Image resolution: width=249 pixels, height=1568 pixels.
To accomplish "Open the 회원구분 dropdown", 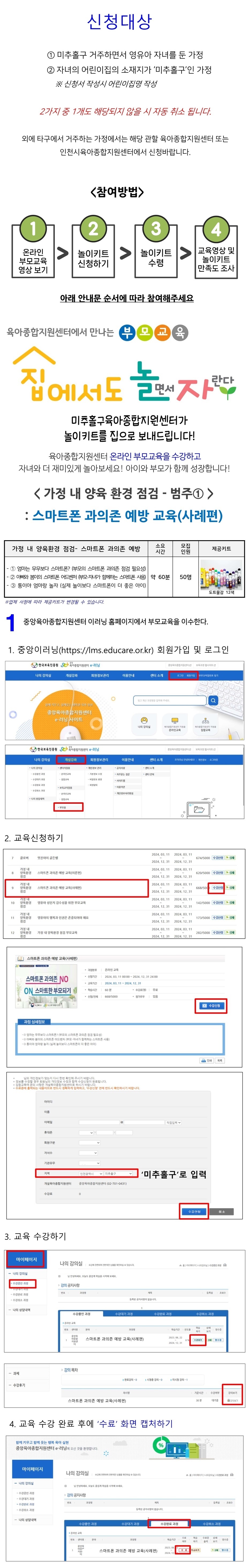I will click(x=89, y=1143).
